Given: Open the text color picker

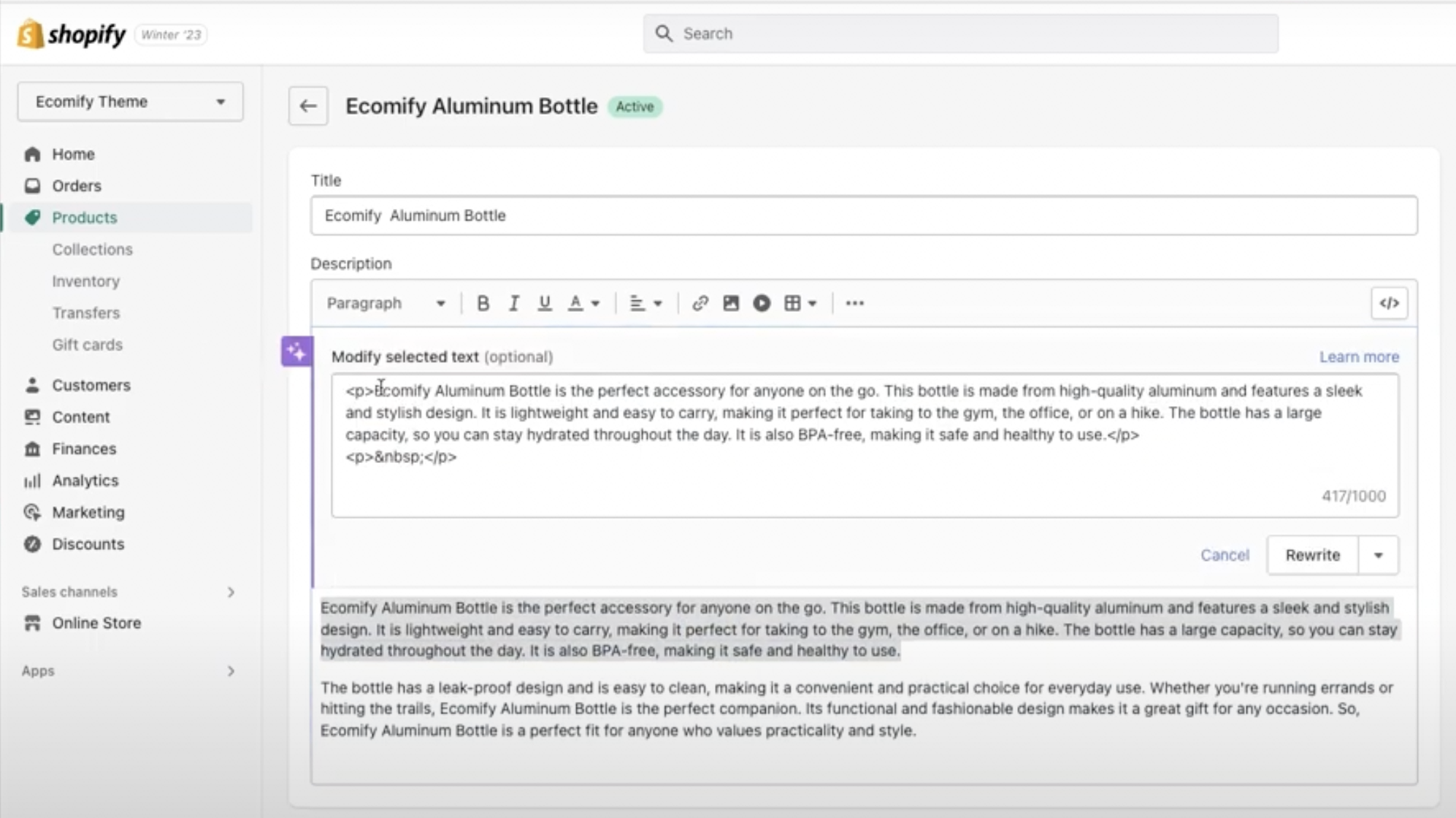Looking at the screenshot, I should pyautogui.click(x=583, y=303).
